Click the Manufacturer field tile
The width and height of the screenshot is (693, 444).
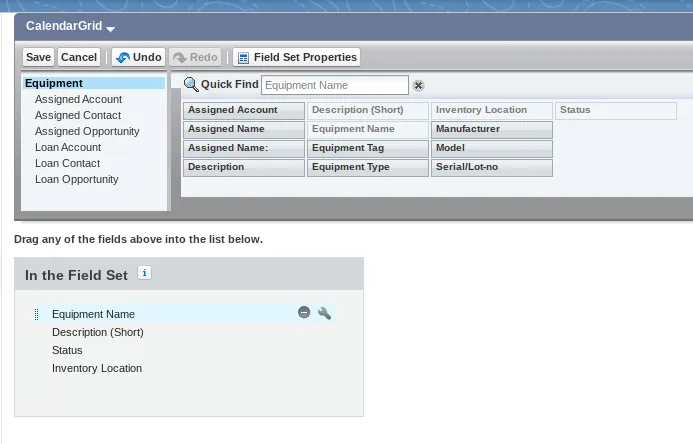click(492, 129)
